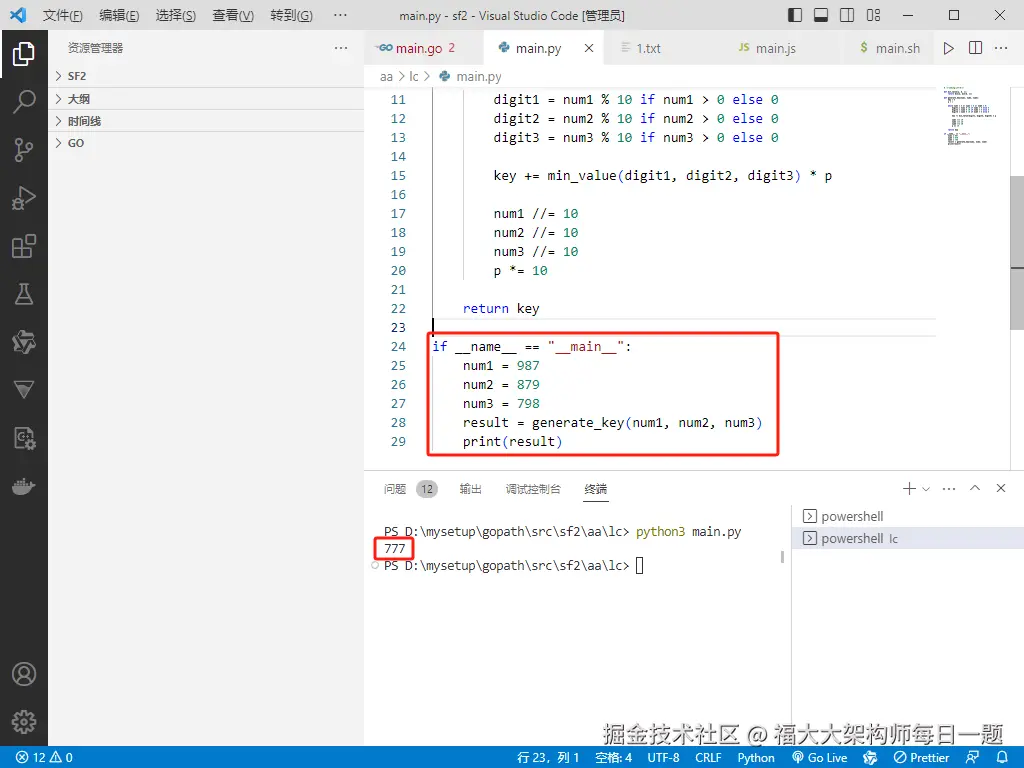This screenshot has height=768, width=1024.
Task: Toggle primary side bar layout icon
Action: click(x=795, y=15)
